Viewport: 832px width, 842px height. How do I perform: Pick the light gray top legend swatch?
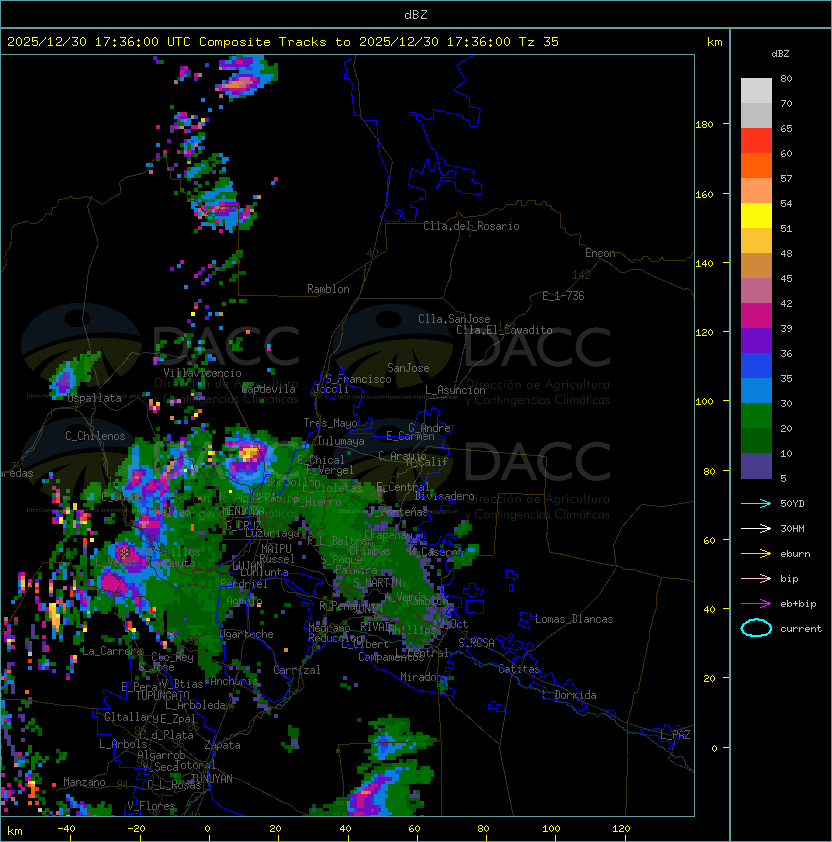(756, 91)
